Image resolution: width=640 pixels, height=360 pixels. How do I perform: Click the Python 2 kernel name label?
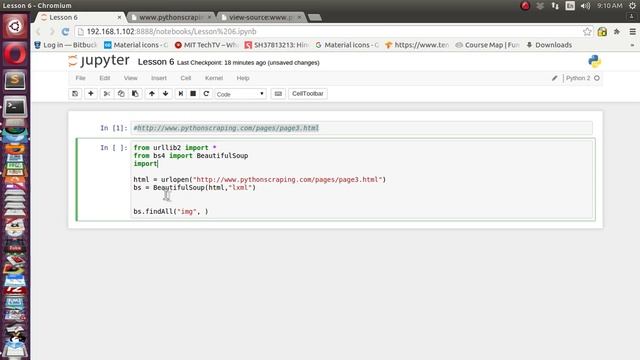point(578,78)
